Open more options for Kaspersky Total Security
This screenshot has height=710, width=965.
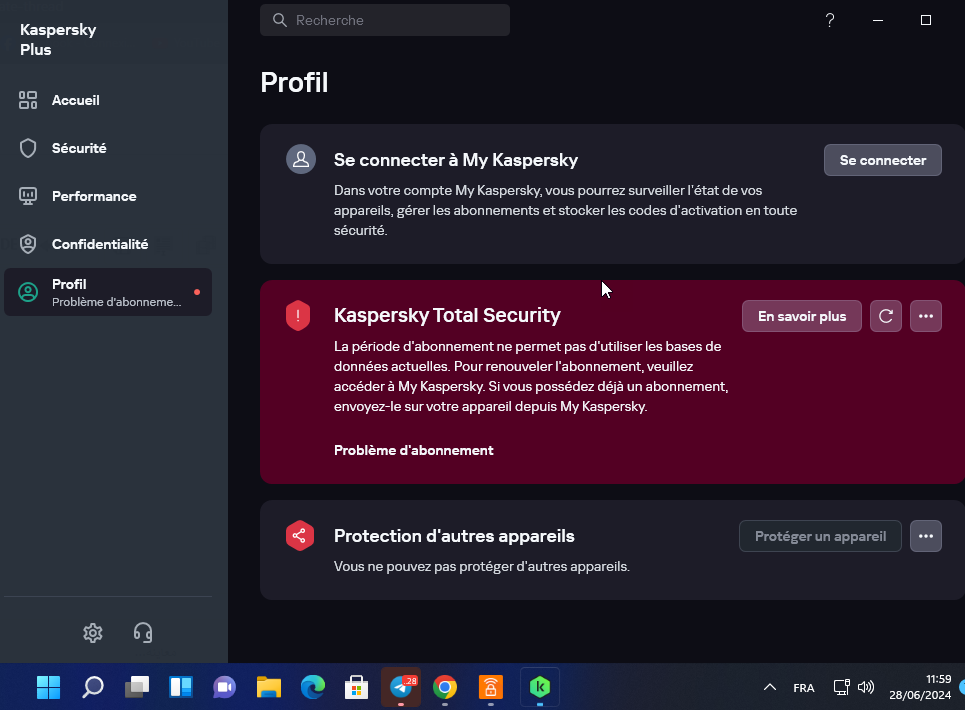pyautogui.click(x=926, y=316)
